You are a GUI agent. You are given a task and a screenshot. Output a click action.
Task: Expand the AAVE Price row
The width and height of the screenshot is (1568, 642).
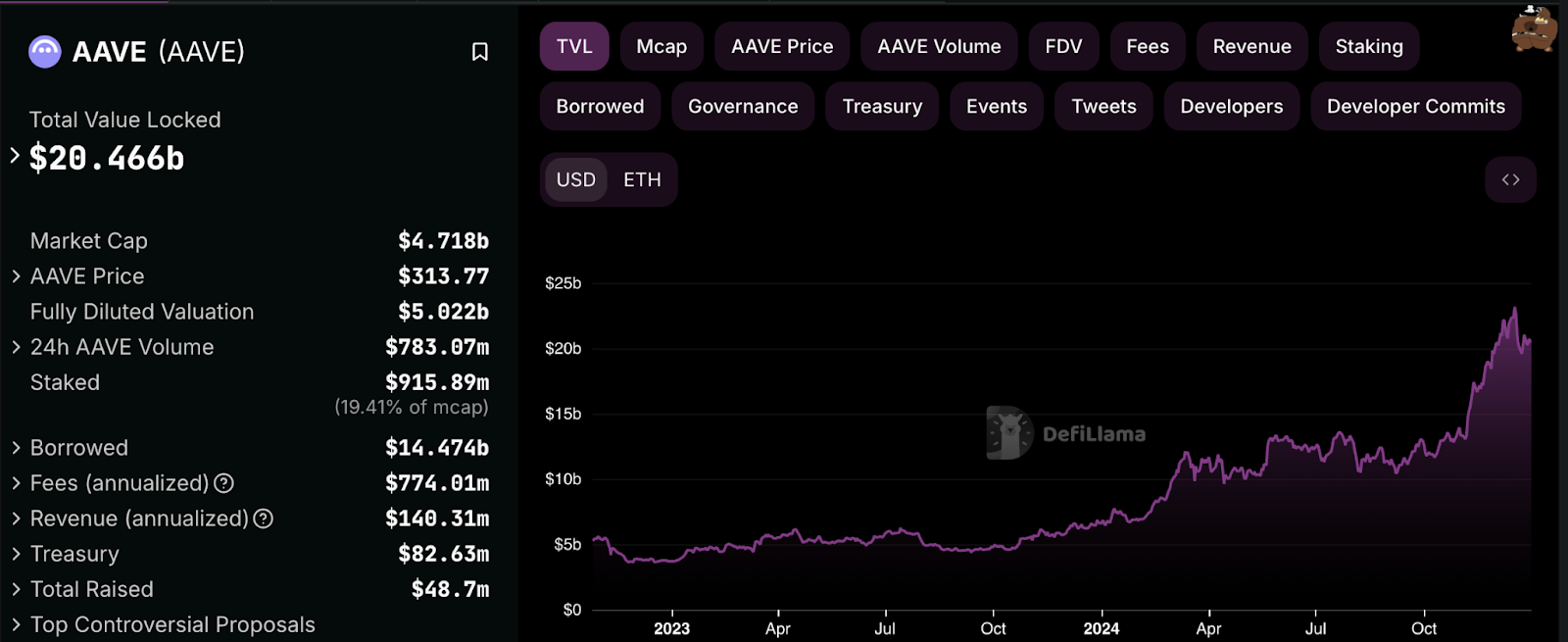pyautogui.click(x=16, y=276)
